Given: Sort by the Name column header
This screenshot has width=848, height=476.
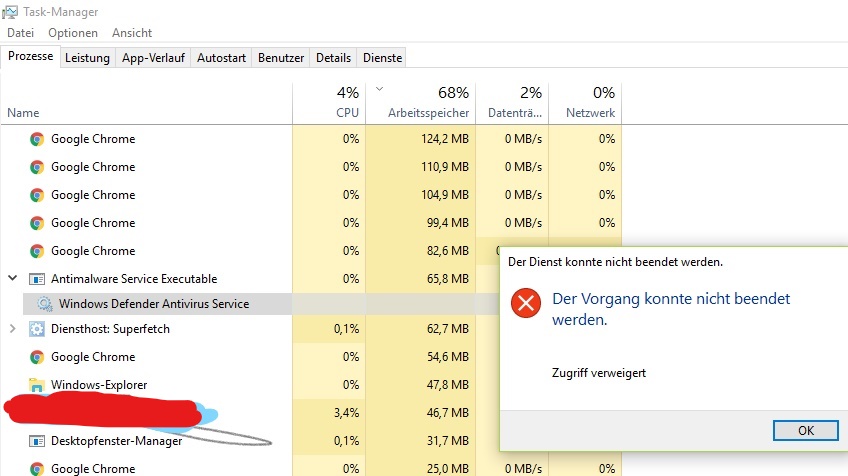Looking at the screenshot, I should coord(146,104).
